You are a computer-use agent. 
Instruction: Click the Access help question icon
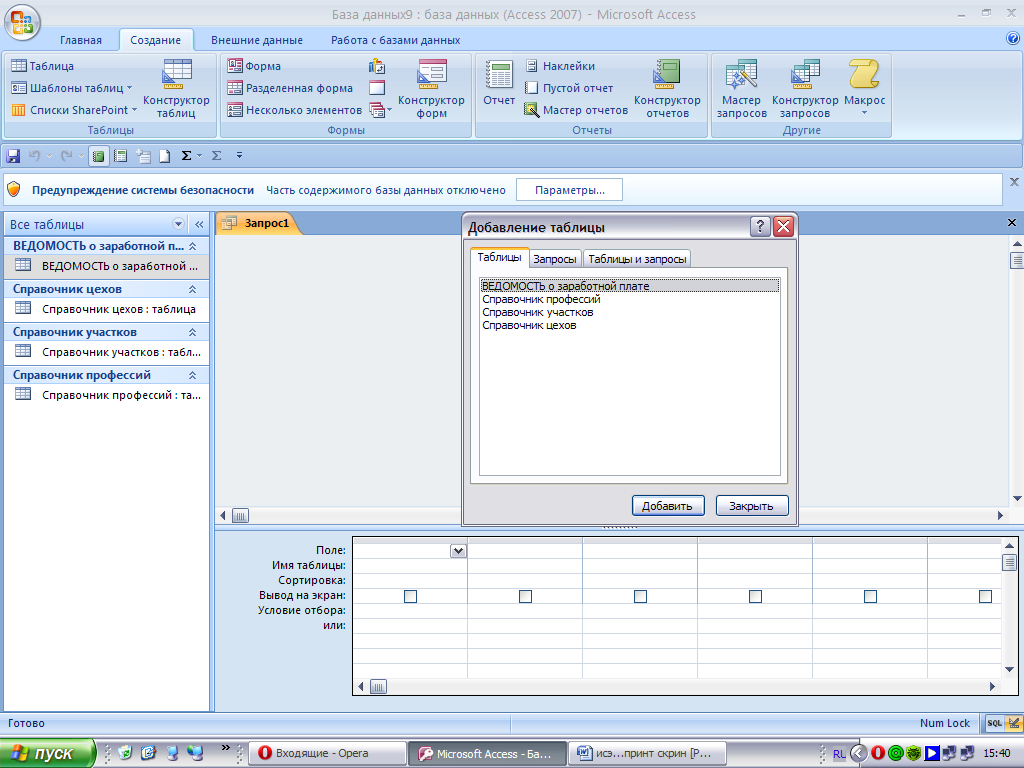coord(1013,39)
